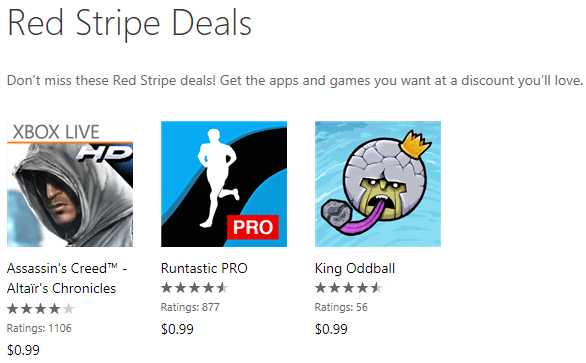Screen dimensions: 586x363
Task: Click the Assassin's Creed Altaïr's Chronicles title
Action: click(67, 278)
